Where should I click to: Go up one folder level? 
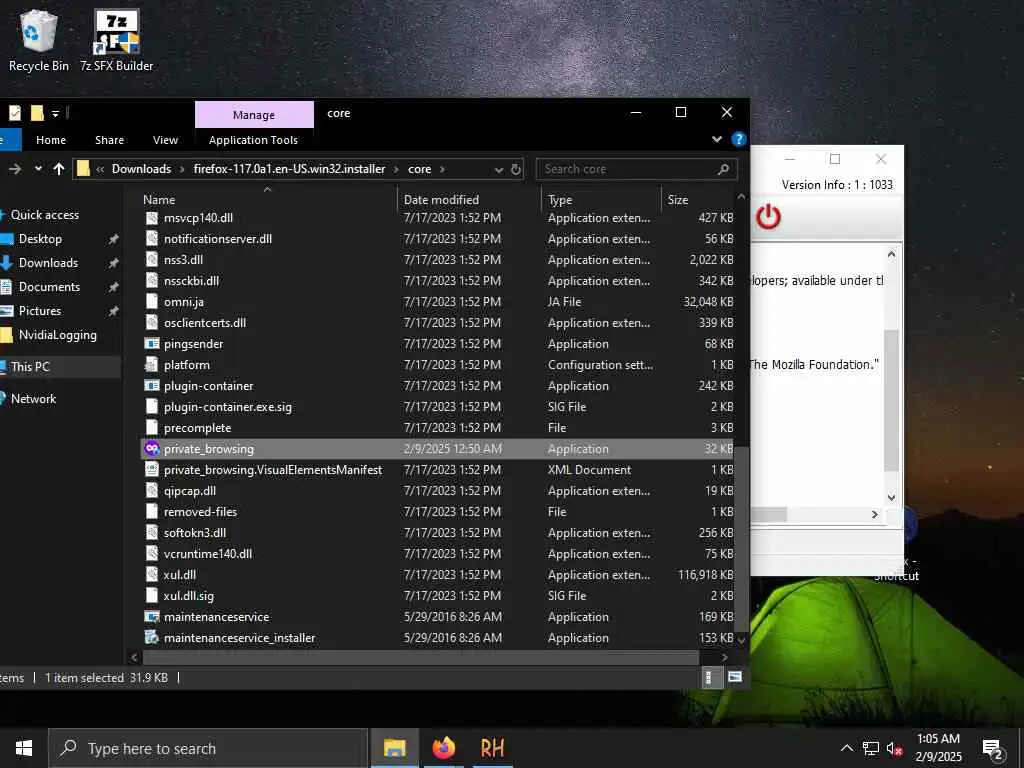[59, 169]
